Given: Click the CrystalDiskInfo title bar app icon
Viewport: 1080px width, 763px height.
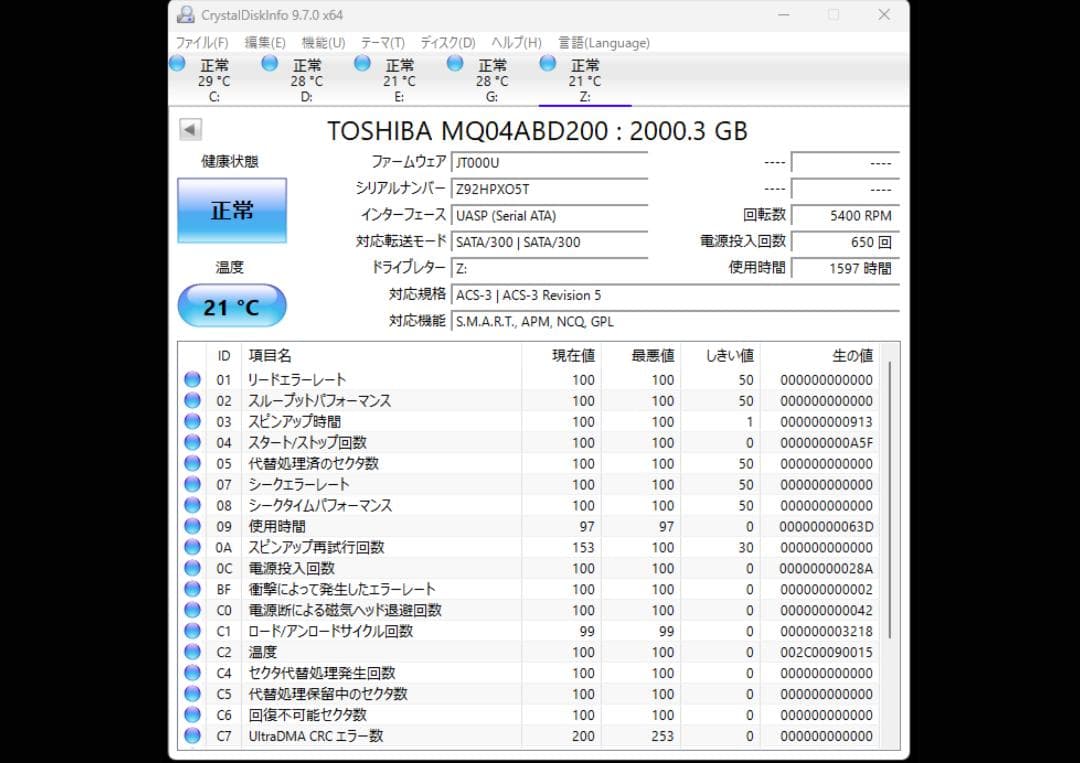Looking at the screenshot, I should 185,14.
